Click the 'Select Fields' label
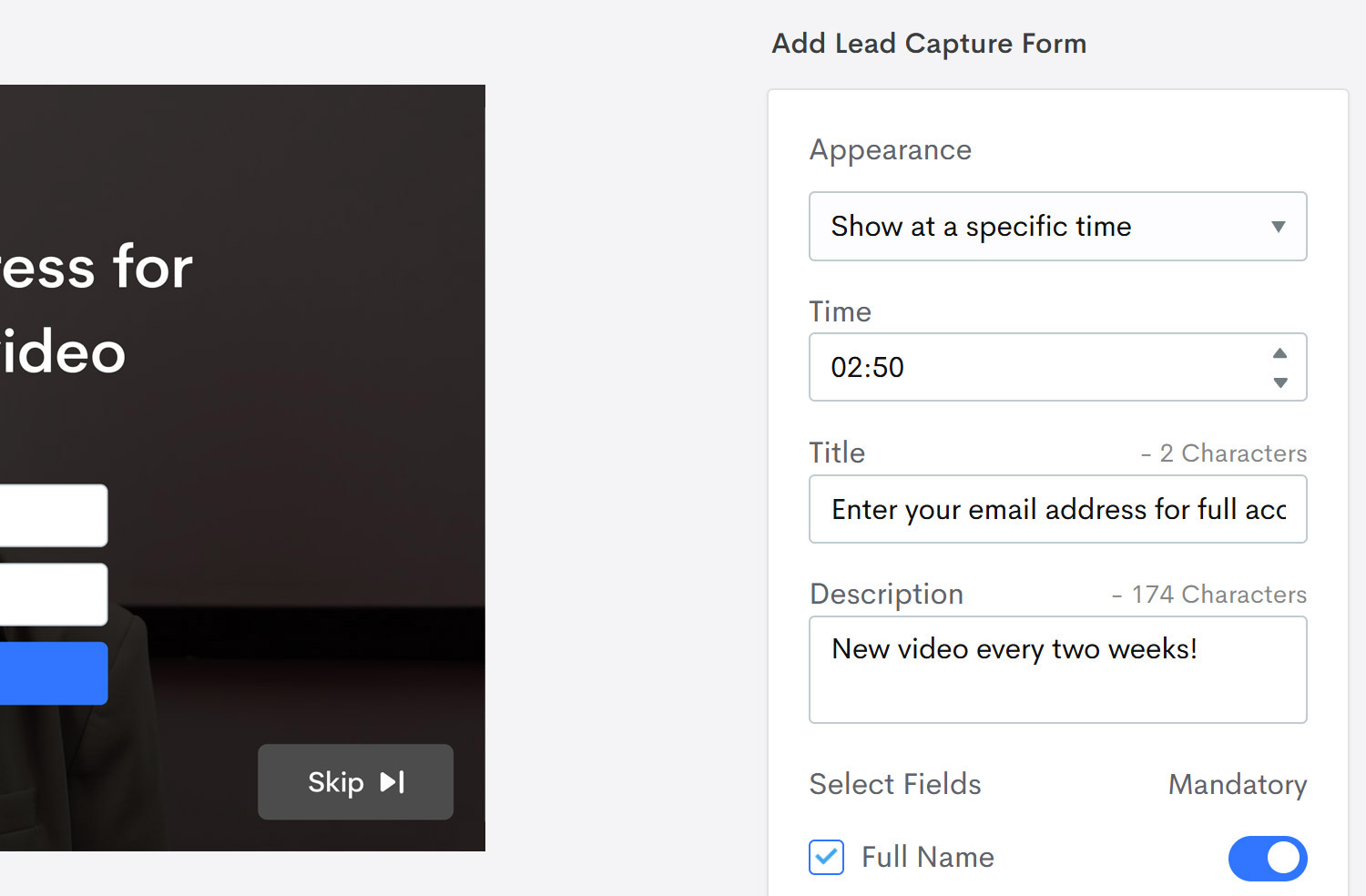 coord(895,784)
